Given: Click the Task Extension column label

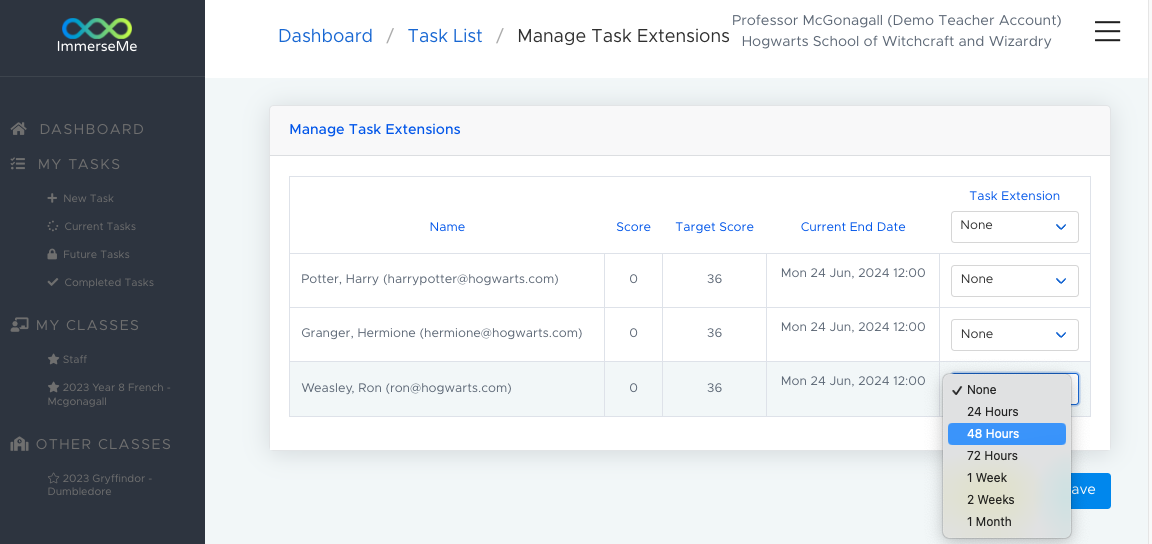Looking at the screenshot, I should point(1015,196).
